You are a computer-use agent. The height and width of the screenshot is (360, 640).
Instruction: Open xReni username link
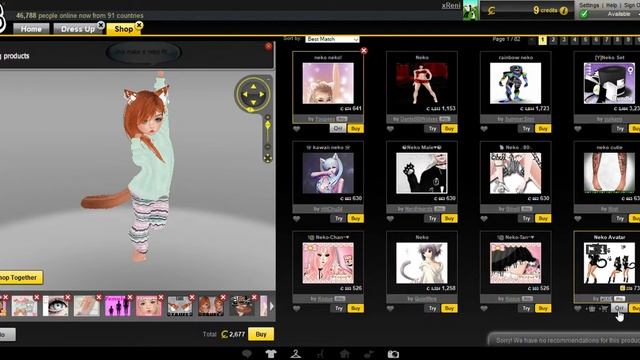click(451, 5)
